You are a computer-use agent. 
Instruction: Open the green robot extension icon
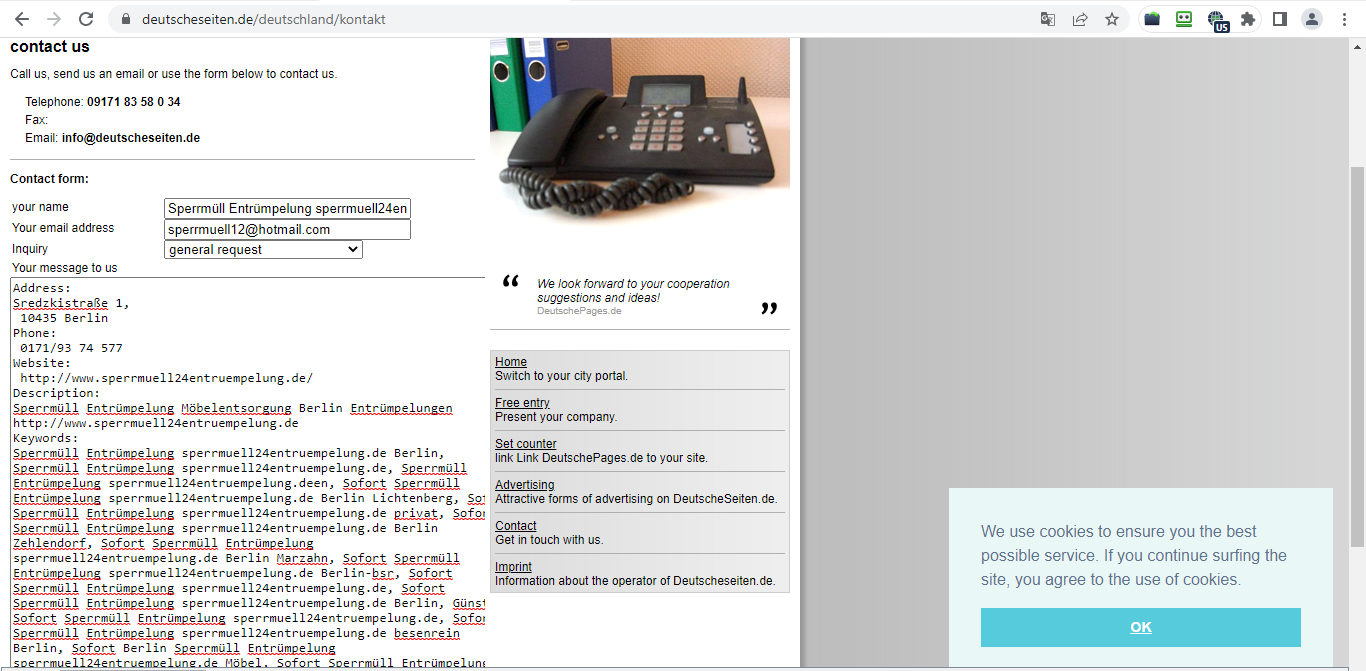click(1184, 19)
